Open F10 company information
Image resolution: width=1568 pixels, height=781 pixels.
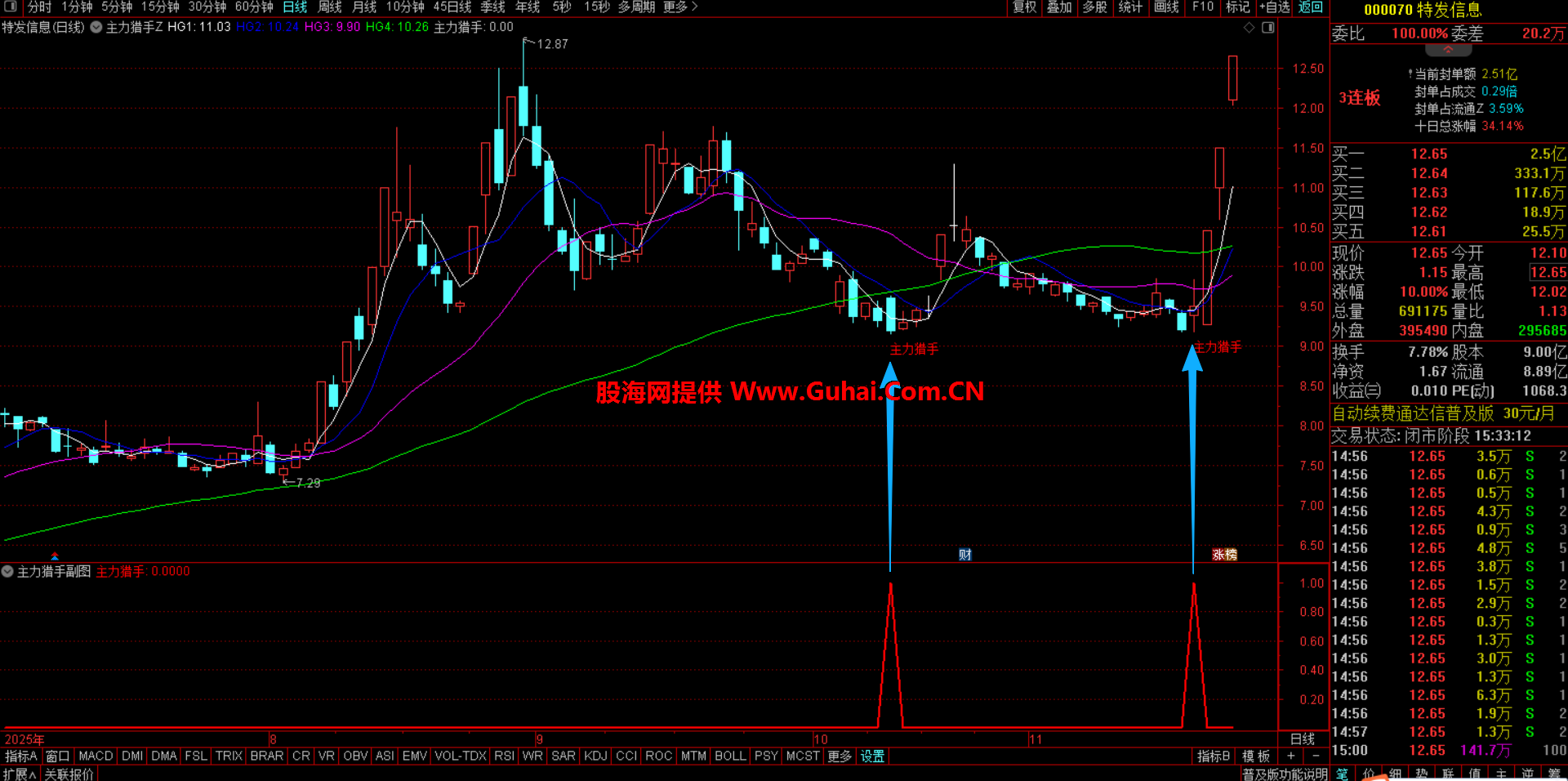pyautogui.click(x=1203, y=7)
